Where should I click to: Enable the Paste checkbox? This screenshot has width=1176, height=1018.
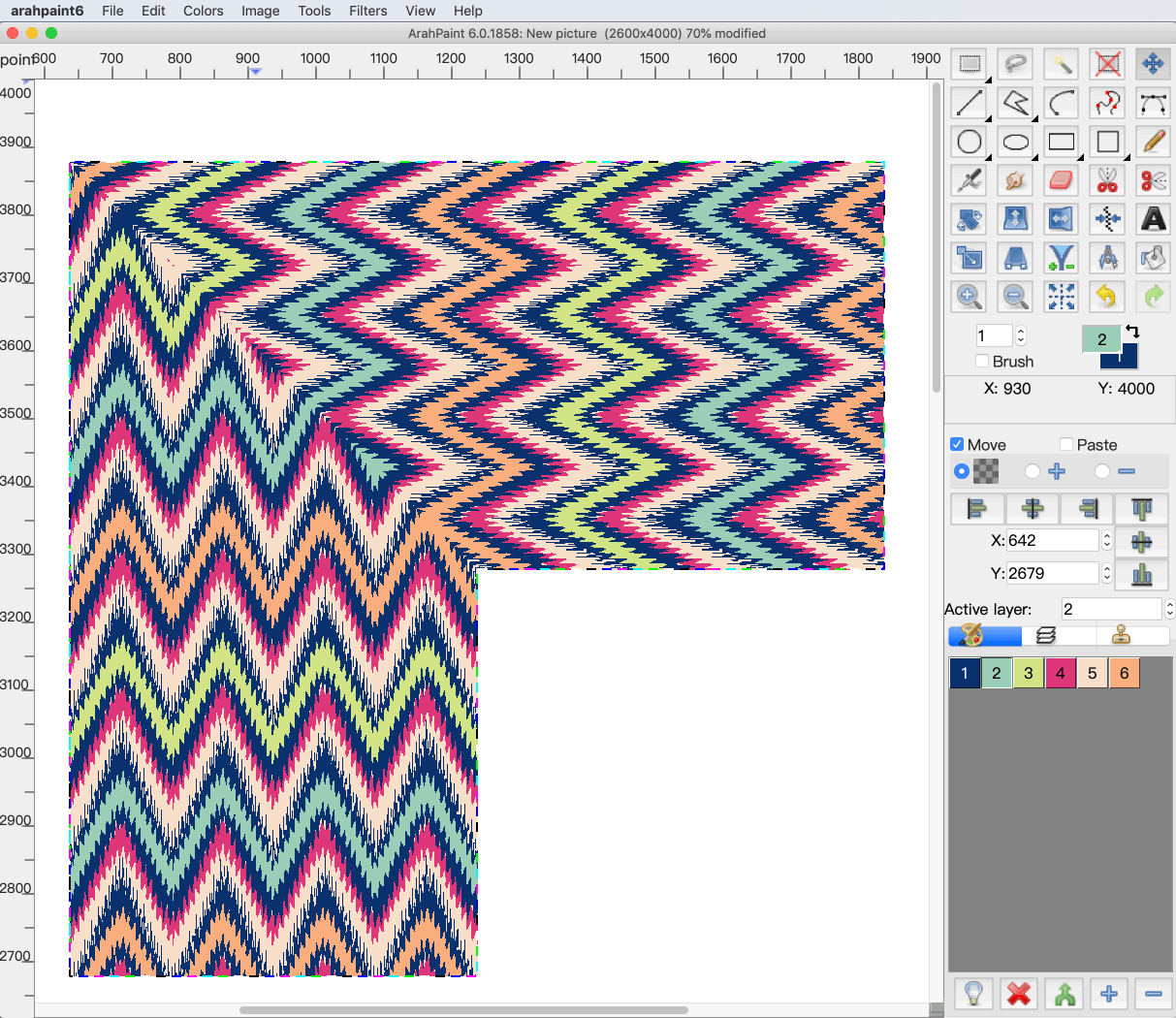click(x=1066, y=444)
